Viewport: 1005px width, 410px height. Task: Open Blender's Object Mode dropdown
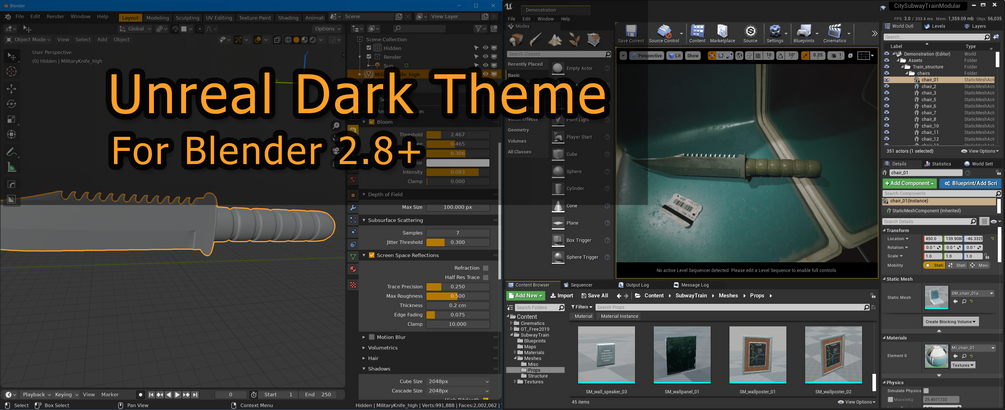tap(28, 39)
